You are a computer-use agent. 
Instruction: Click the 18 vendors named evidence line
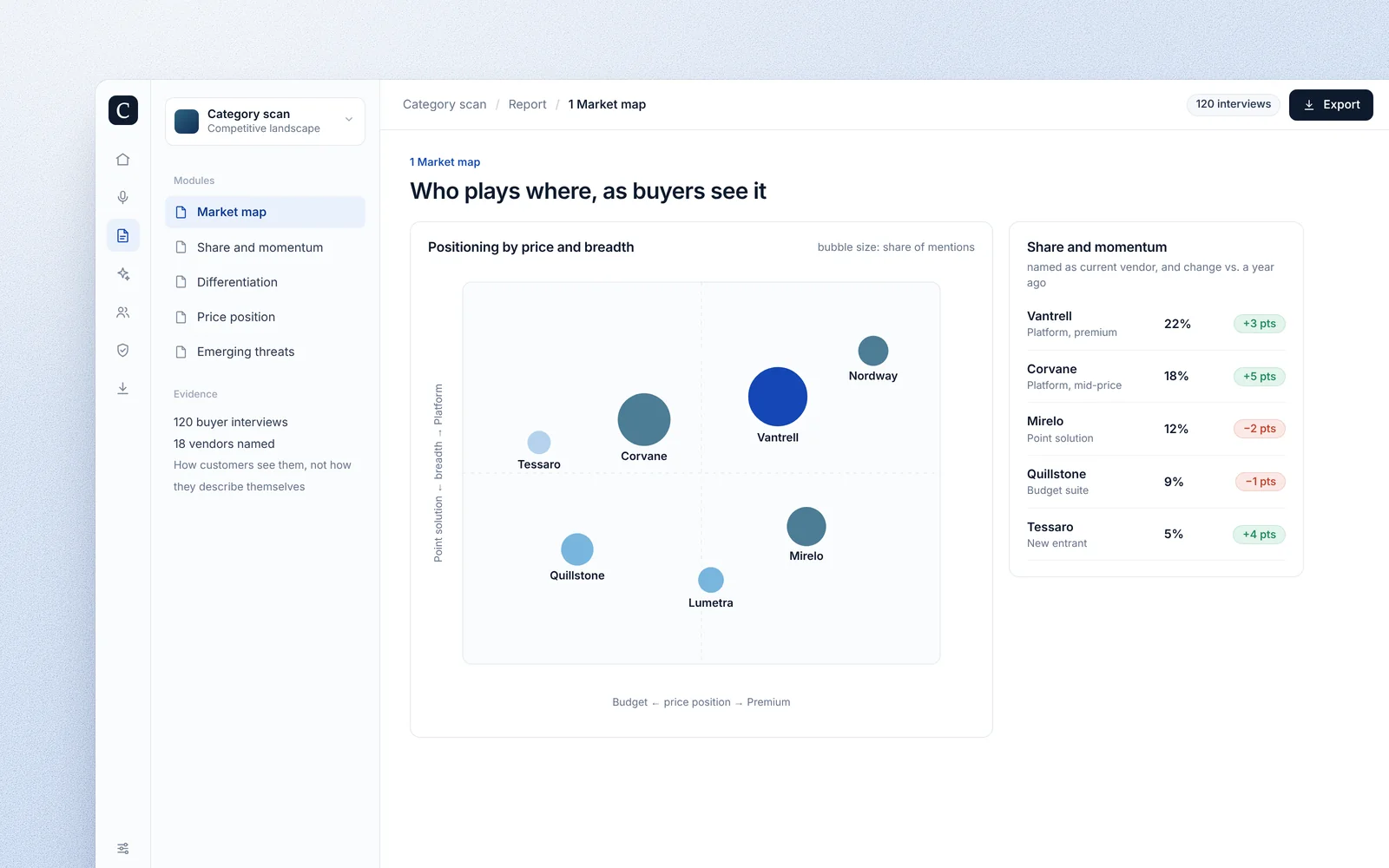click(224, 444)
